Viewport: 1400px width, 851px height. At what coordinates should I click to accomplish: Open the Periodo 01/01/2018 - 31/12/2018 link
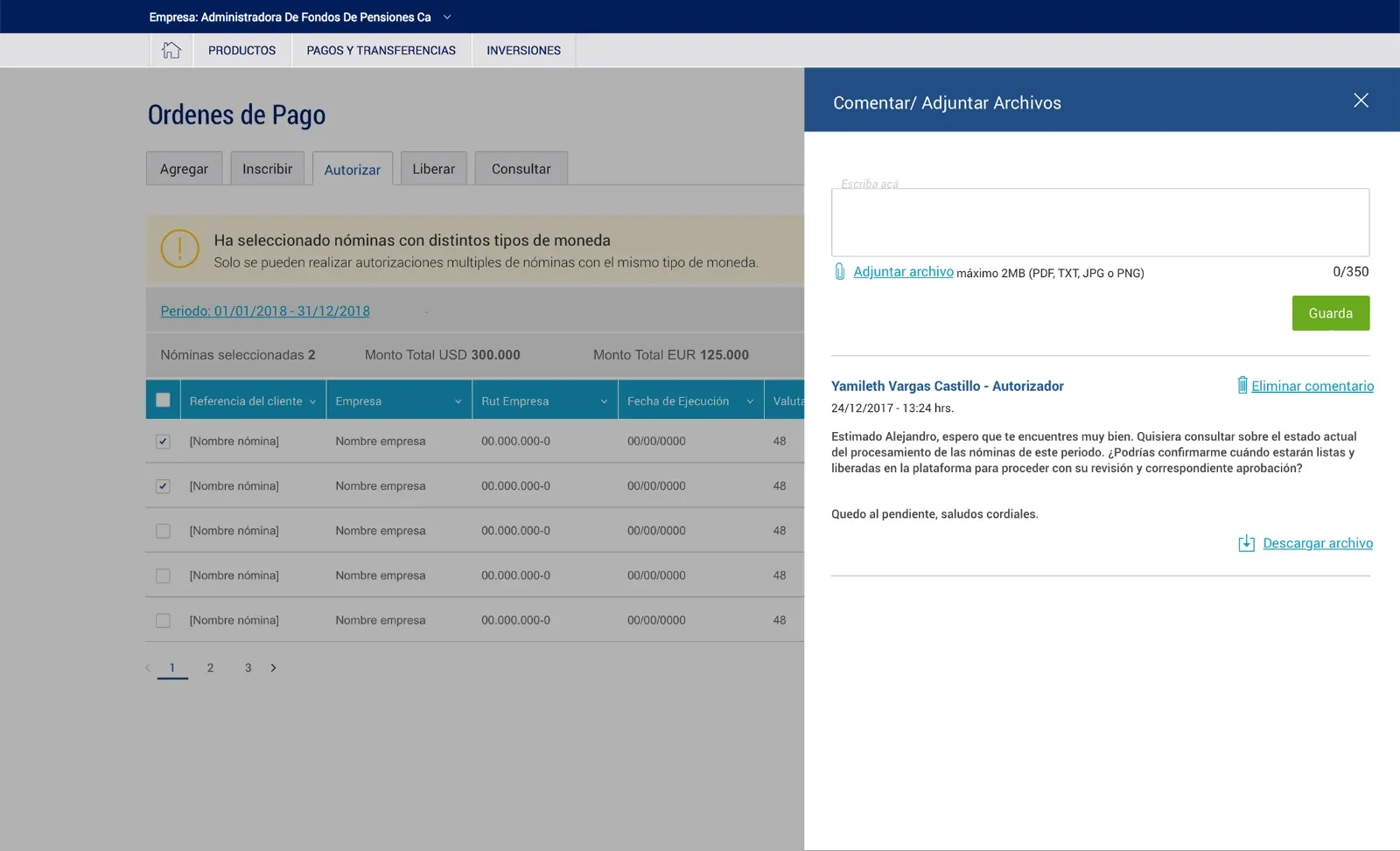click(x=265, y=311)
